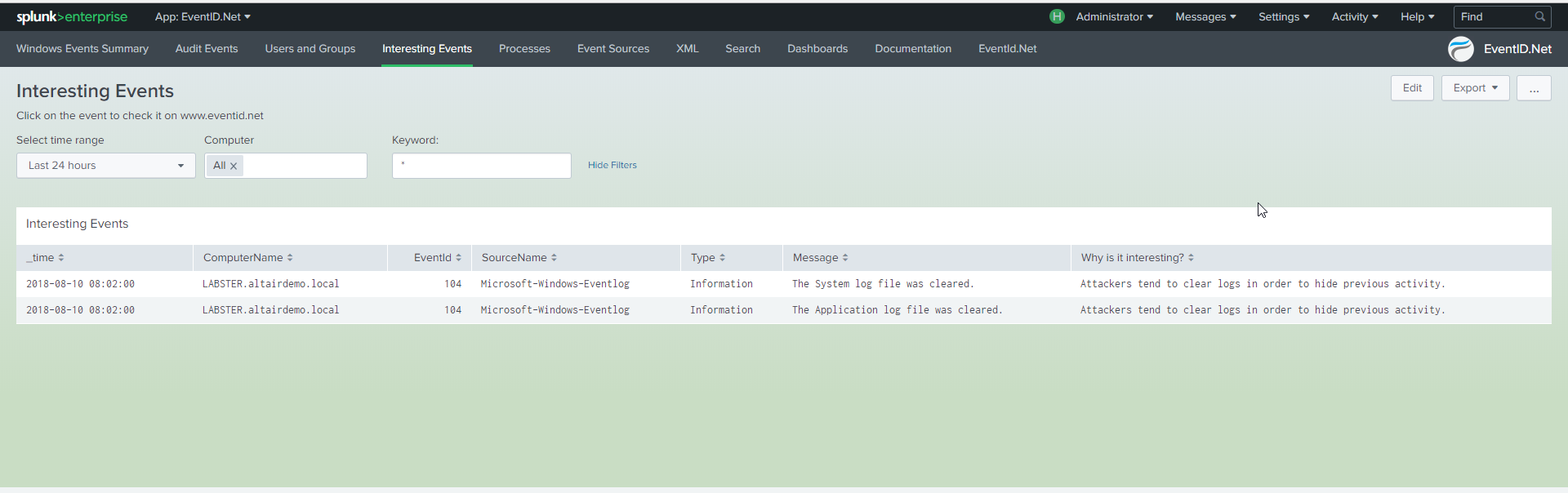
Task: Click the Application log file was cleared message
Action: [898, 310]
